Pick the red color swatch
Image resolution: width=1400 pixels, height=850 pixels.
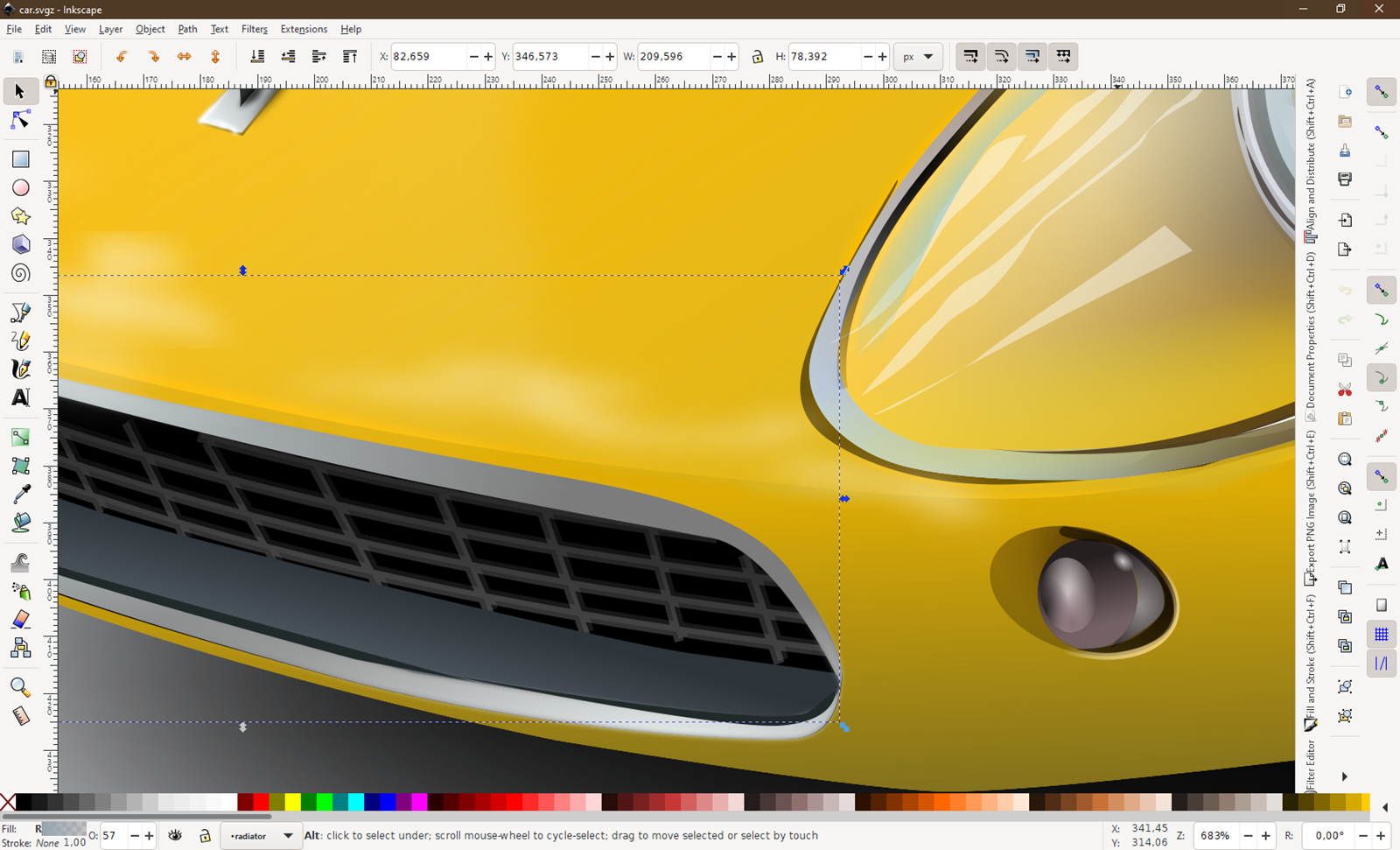[x=261, y=802]
